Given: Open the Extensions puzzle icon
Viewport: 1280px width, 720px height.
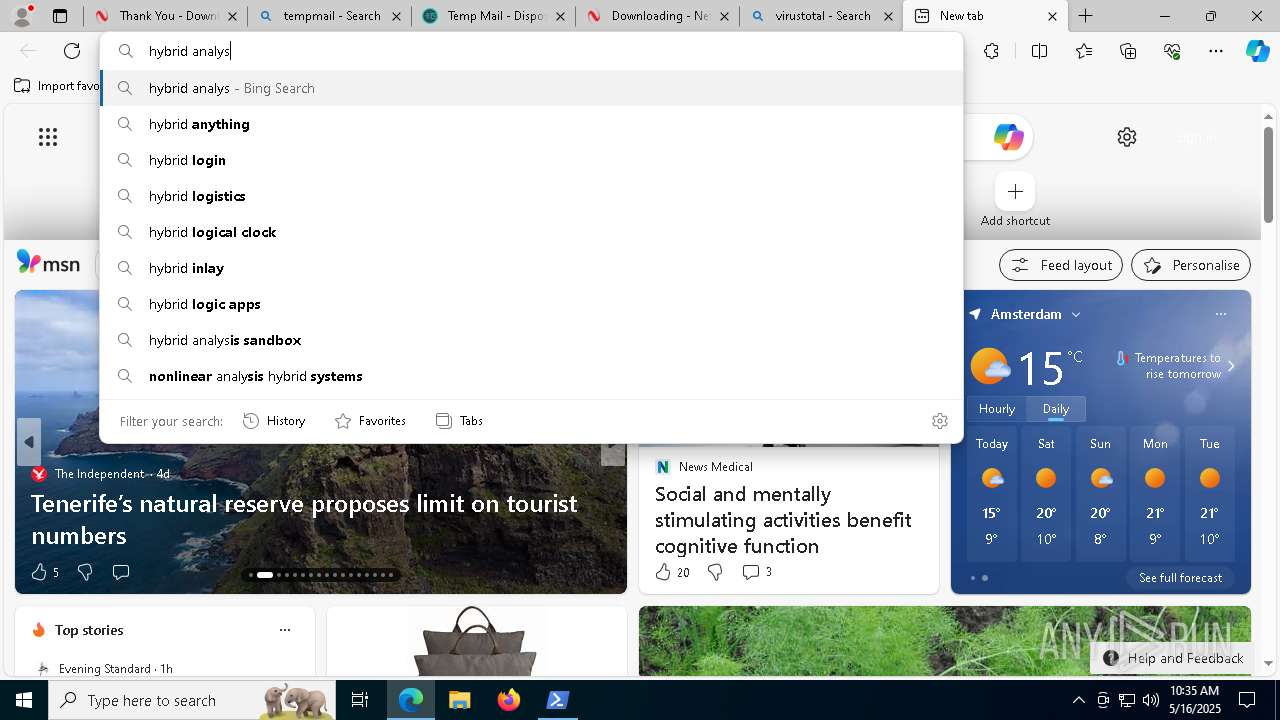Looking at the screenshot, I should (991, 51).
